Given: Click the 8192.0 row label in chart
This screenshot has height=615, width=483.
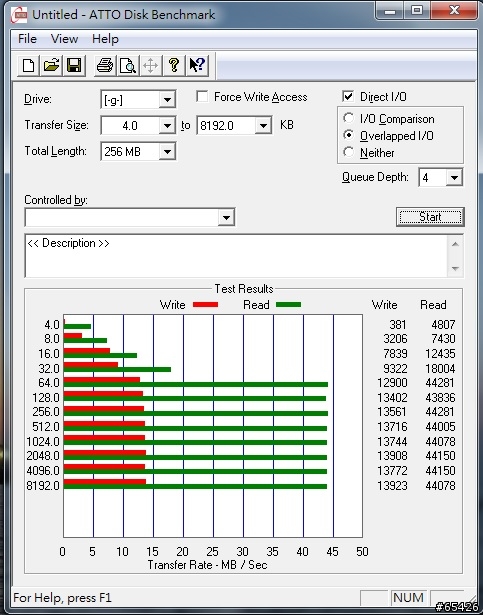Looking at the screenshot, I should click(43, 486).
